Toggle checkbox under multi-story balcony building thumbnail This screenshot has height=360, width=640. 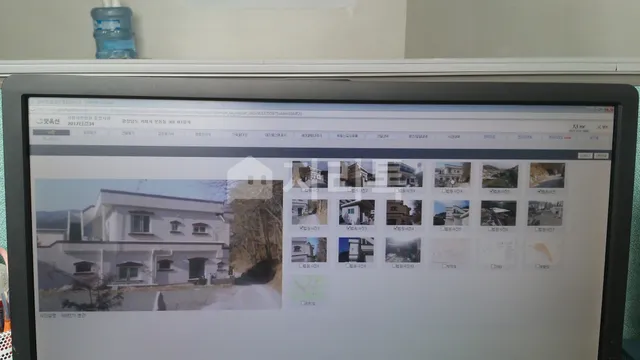(x=397, y=191)
